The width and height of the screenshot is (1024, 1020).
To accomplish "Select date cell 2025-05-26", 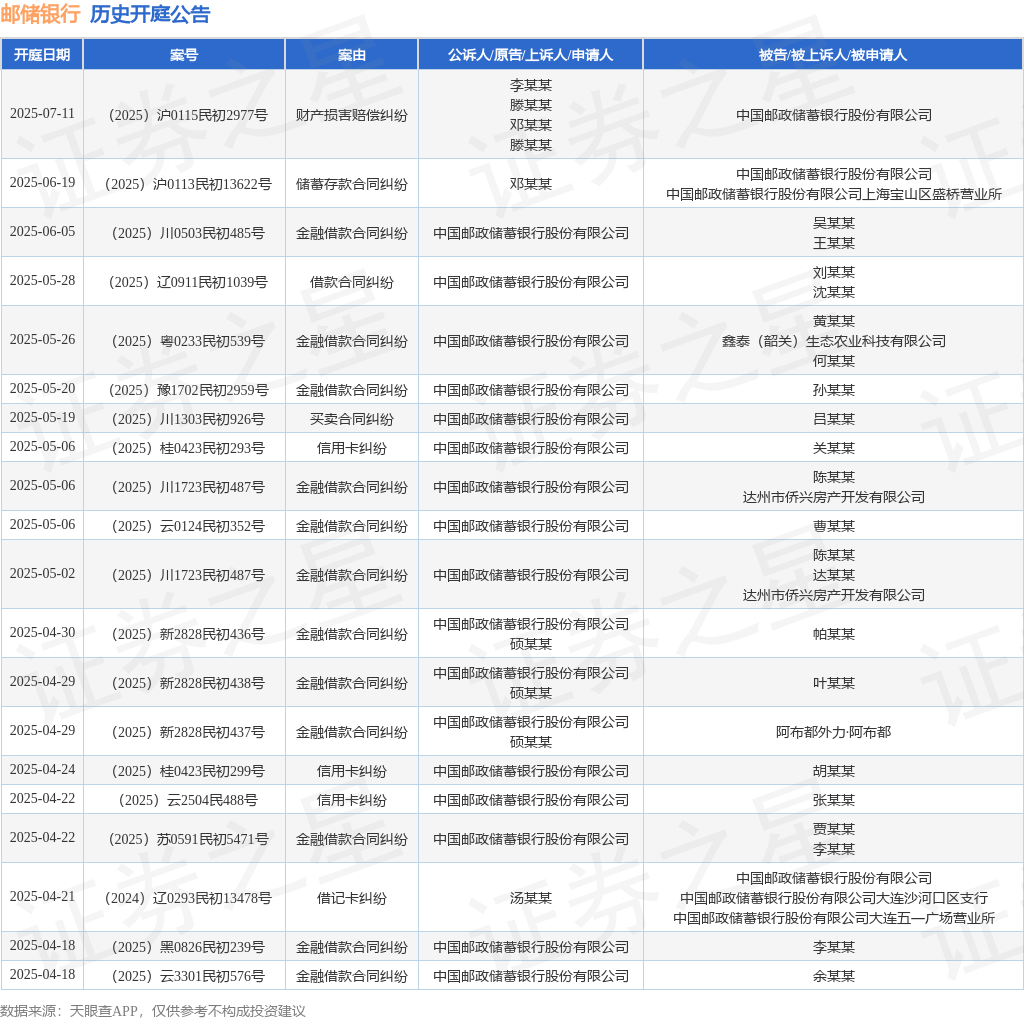I will click(x=42, y=339).
